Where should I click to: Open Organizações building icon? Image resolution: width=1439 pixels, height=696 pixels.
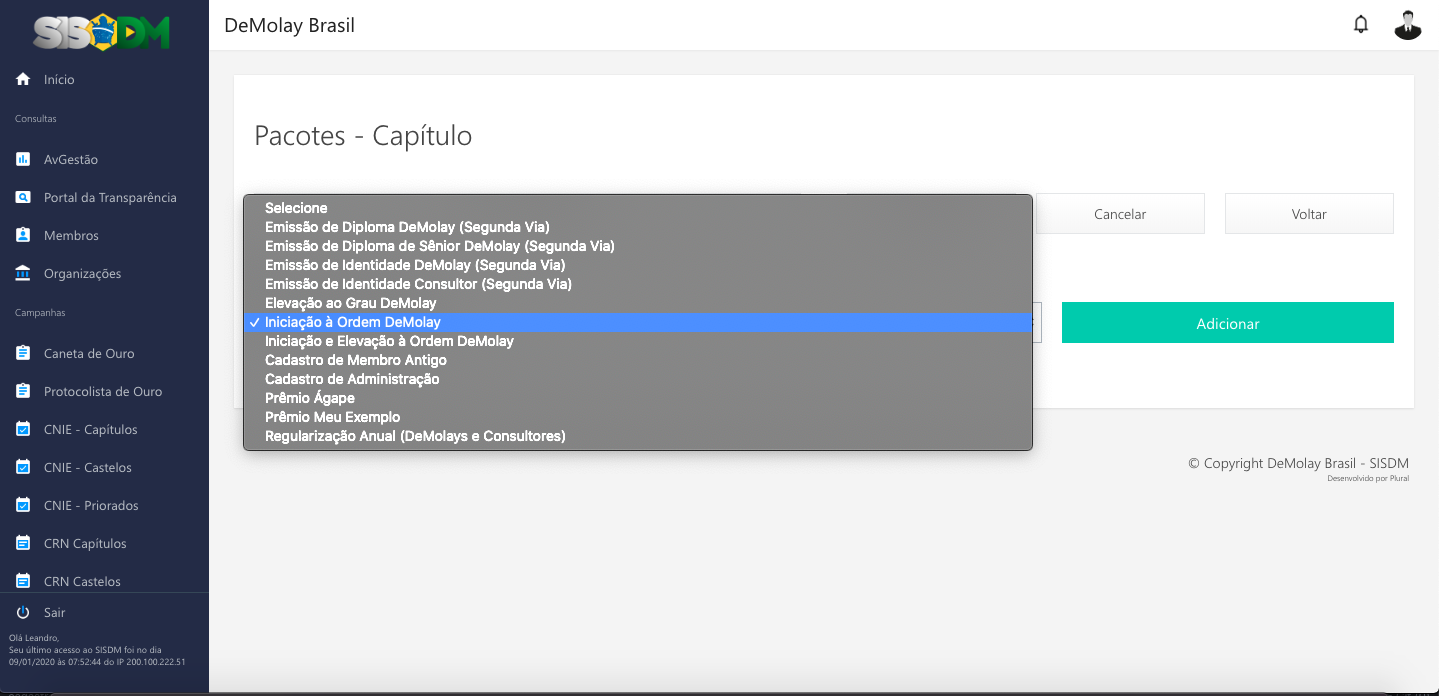[x=23, y=273]
